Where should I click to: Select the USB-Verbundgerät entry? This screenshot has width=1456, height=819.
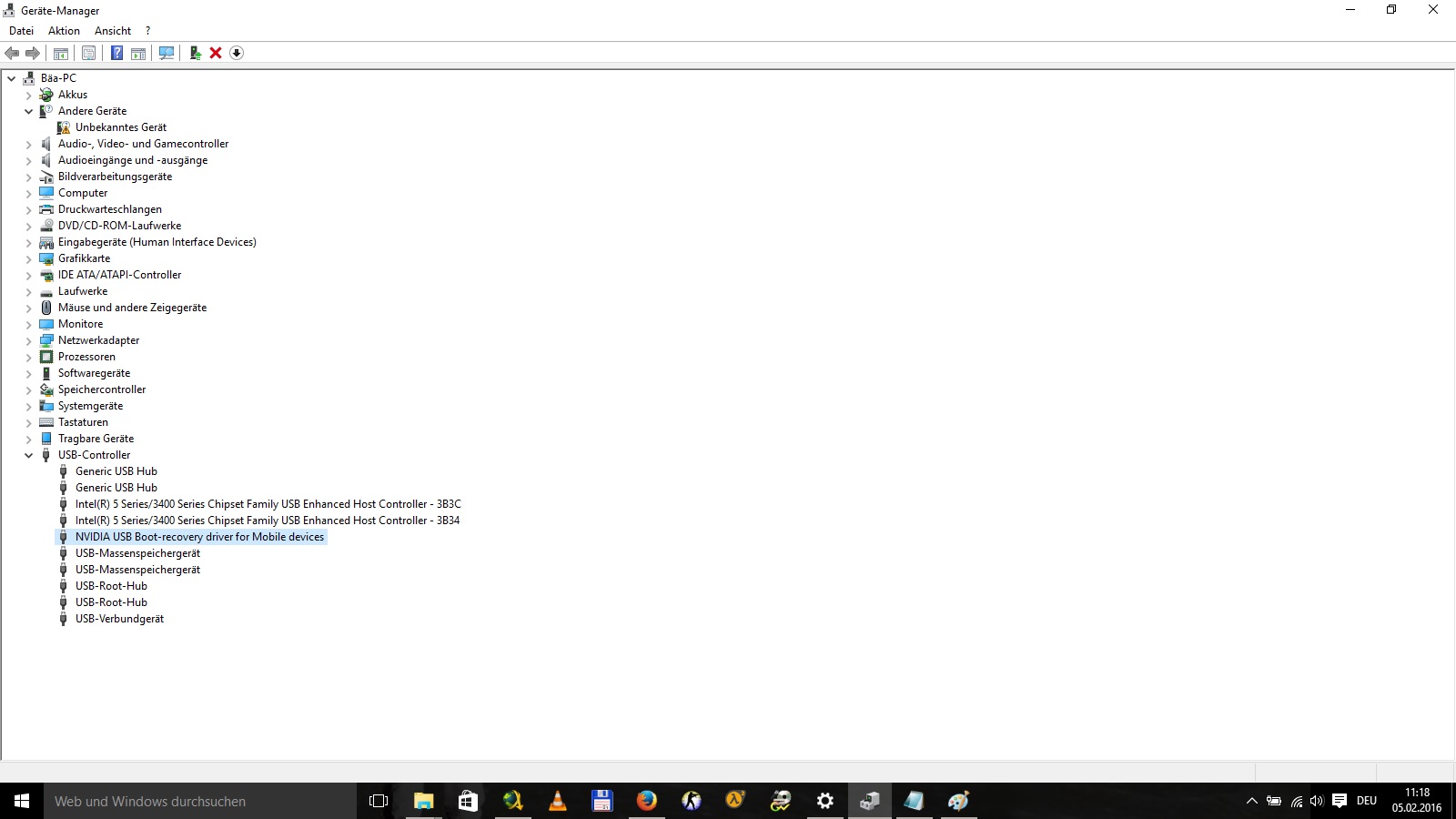click(x=119, y=619)
